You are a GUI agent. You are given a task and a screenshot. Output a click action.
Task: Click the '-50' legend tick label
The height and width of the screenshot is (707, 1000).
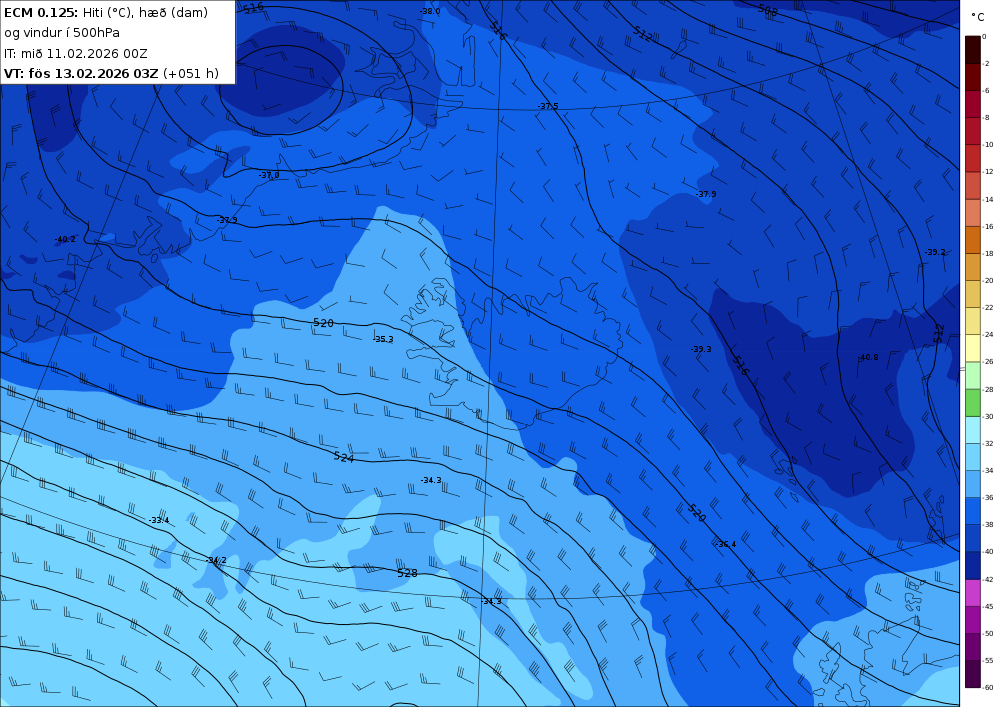[989, 634]
